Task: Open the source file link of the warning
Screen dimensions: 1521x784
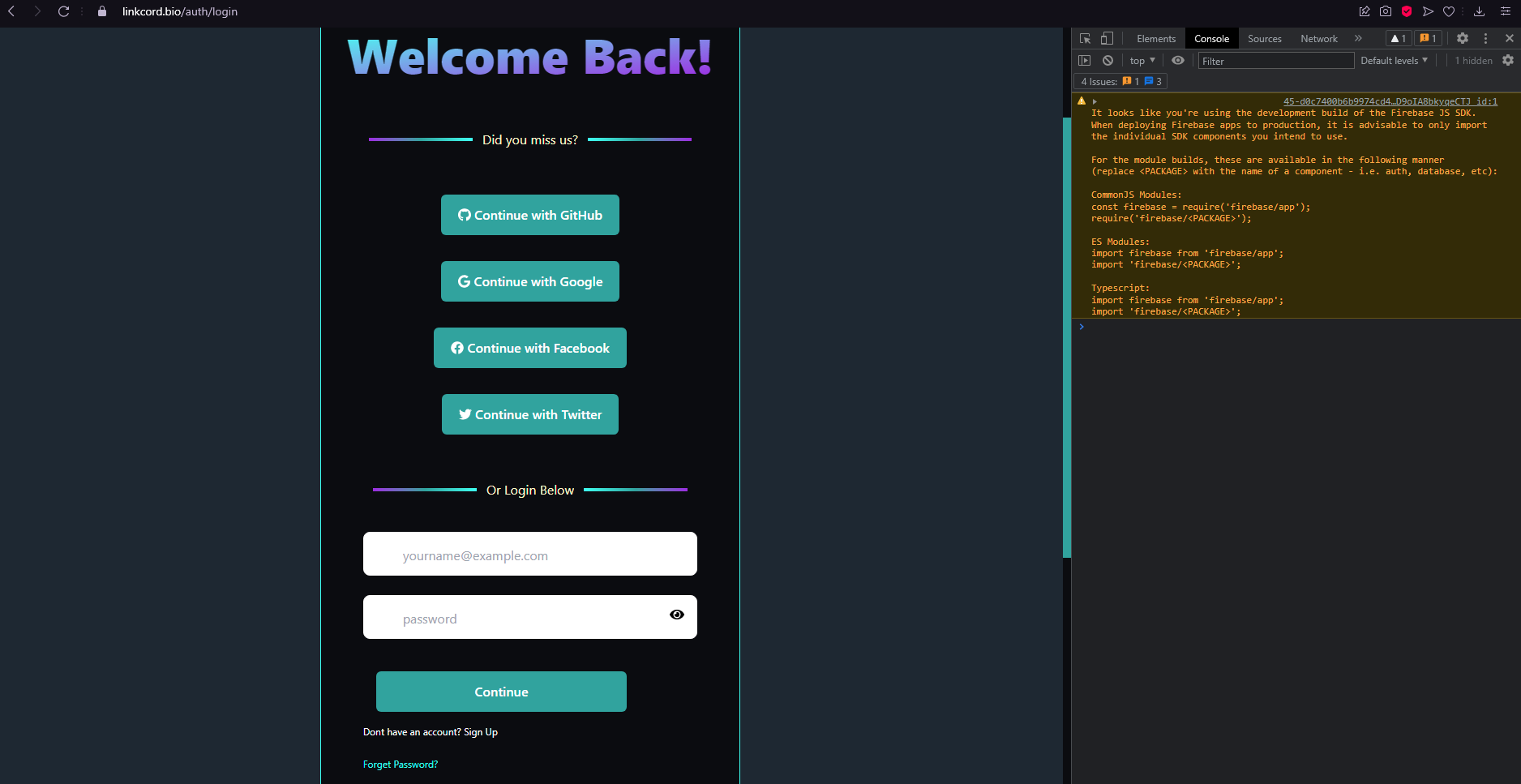Action: pyautogui.click(x=1390, y=101)
